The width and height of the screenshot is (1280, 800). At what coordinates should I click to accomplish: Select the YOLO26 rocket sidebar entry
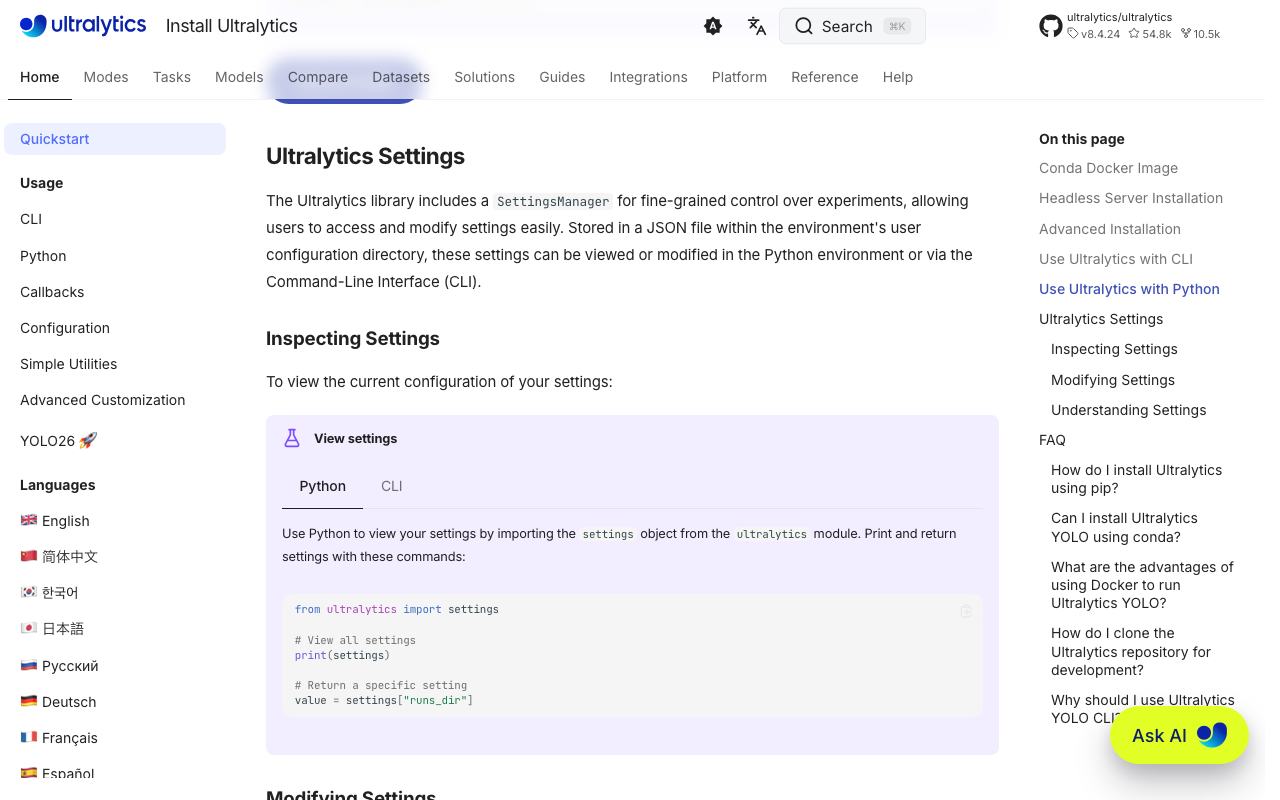tap(58, 440)
